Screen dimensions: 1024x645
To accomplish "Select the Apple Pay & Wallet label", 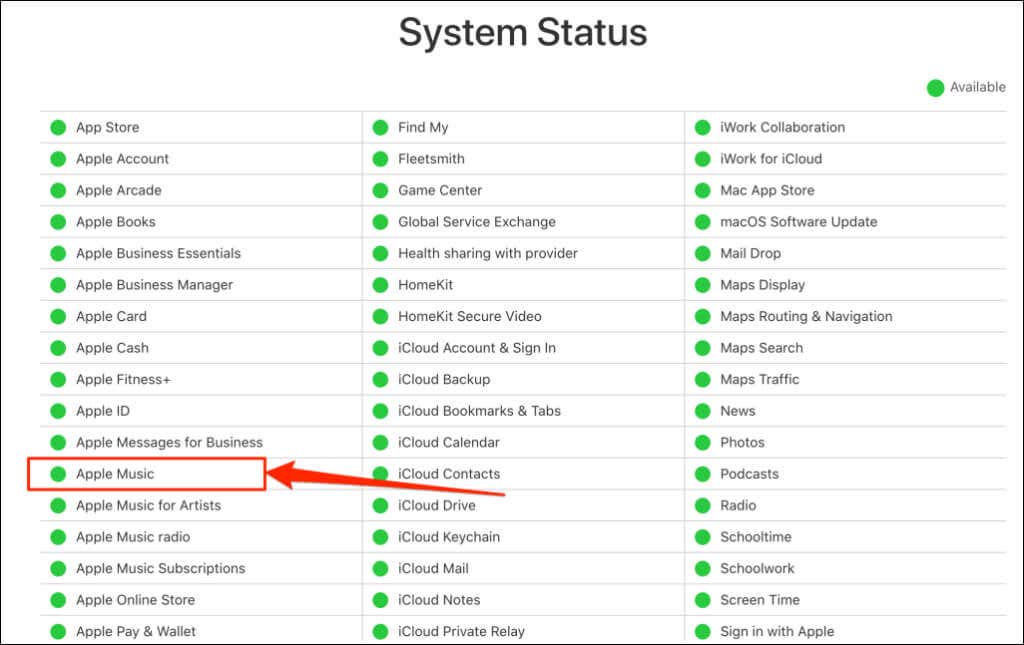I will pyautogui.click(x=136, y=631).
